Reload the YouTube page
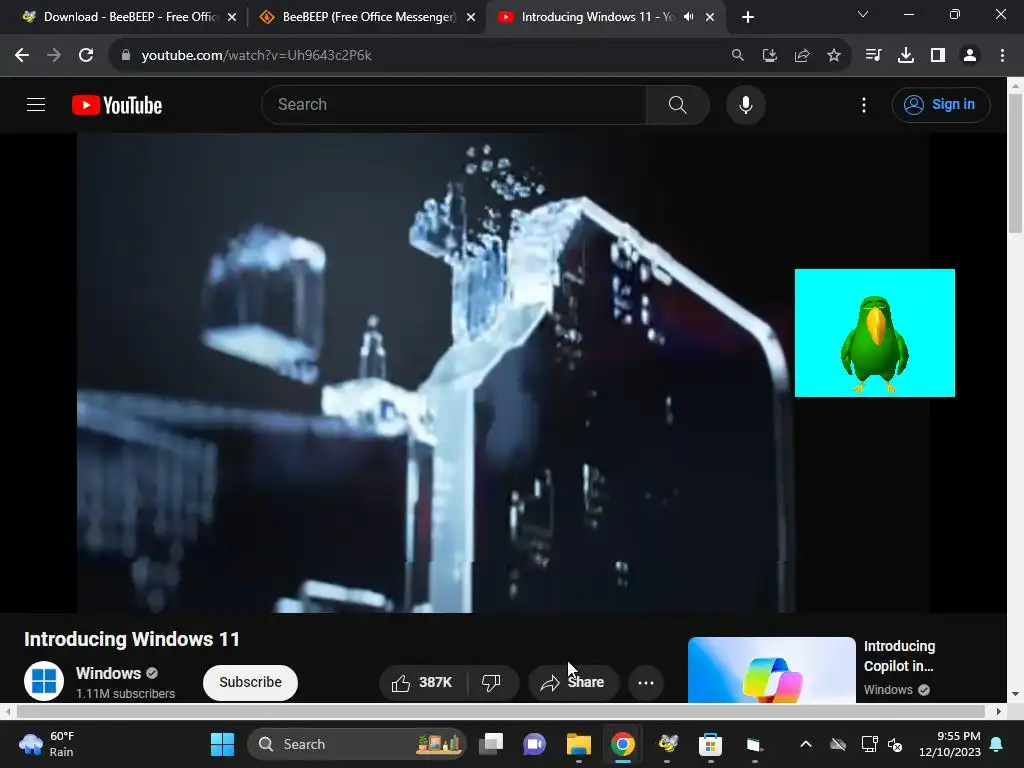Screen dimensions: 1024x768 coord(86,56)
